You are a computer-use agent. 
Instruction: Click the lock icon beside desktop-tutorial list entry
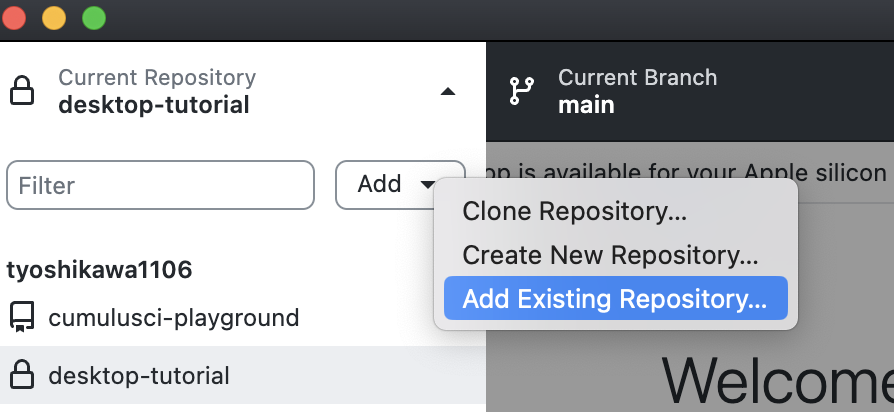(x=21, y=376)
